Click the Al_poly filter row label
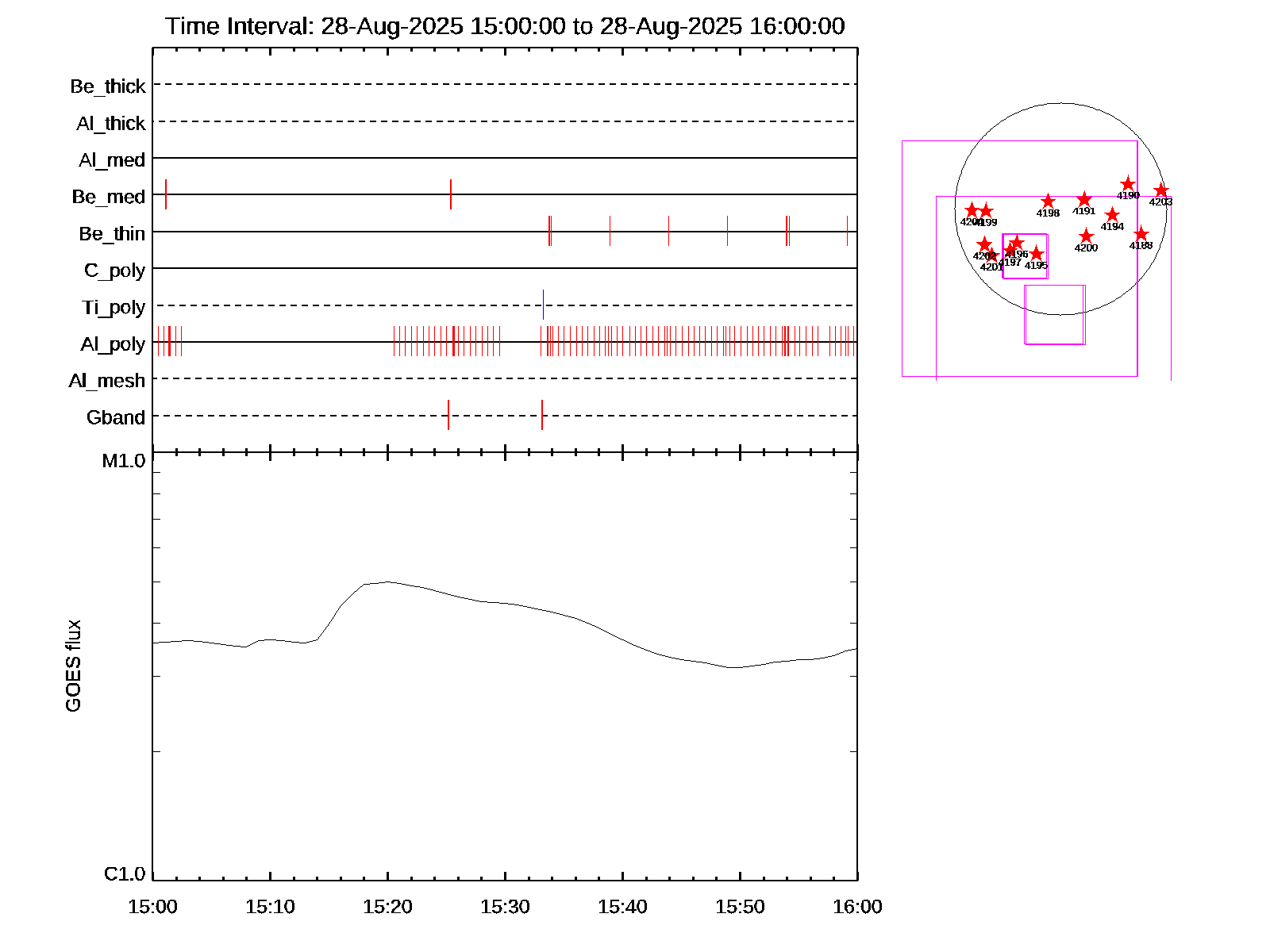The image size is (1270, 952). click(x=113, y=344)
